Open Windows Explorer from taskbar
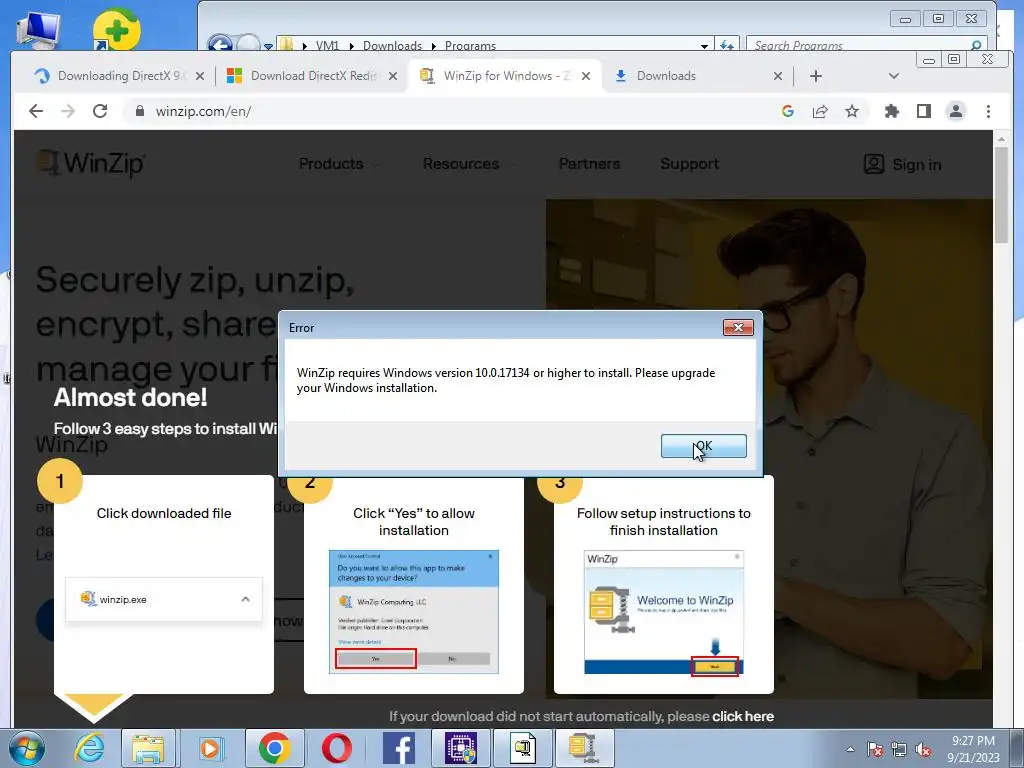The image size is (1024, 768). point(148,748)
